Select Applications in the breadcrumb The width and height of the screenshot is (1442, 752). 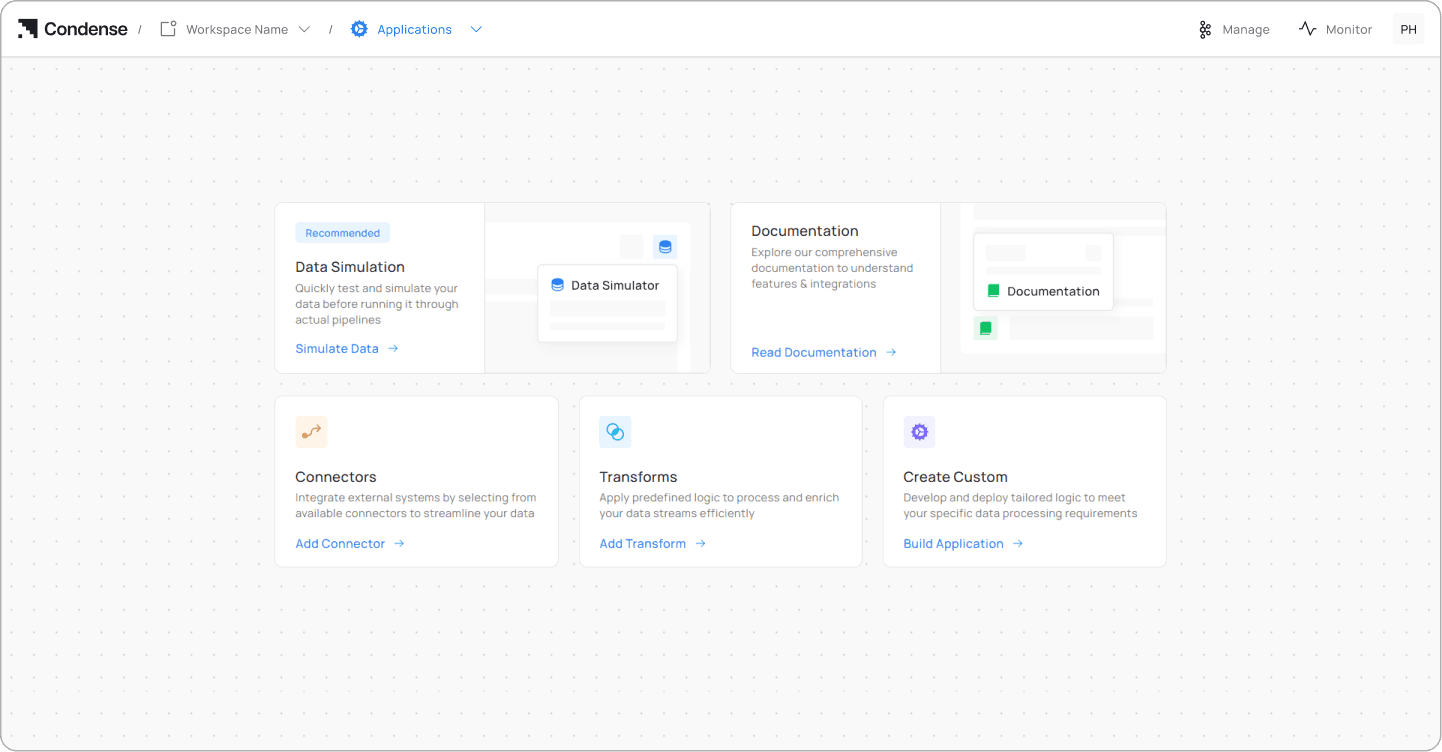(x=415, y=30)
